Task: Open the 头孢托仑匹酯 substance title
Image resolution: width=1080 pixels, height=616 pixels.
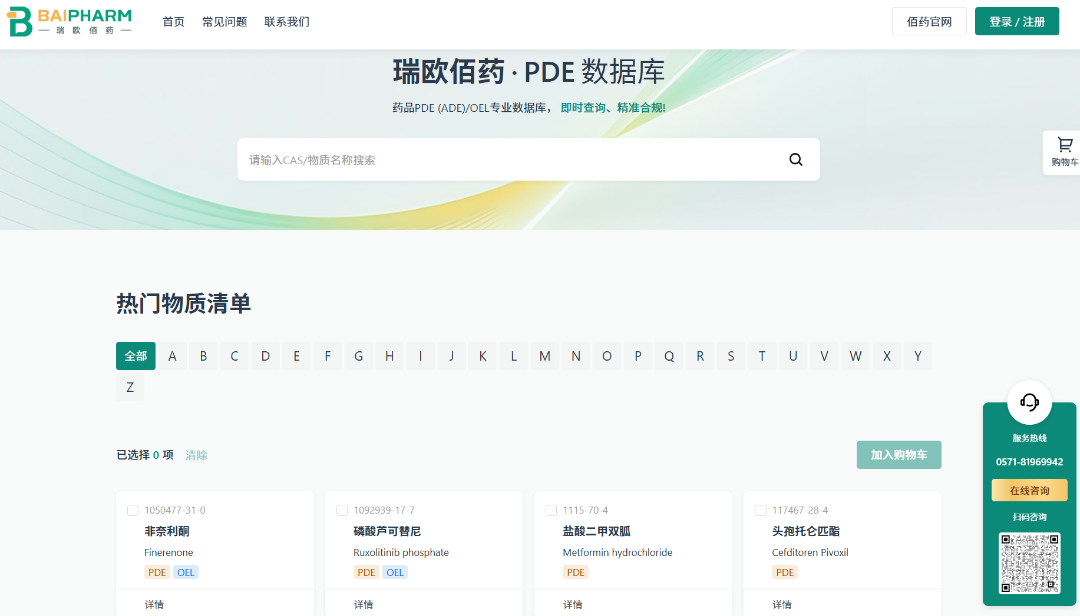Action: coord(806,531)
